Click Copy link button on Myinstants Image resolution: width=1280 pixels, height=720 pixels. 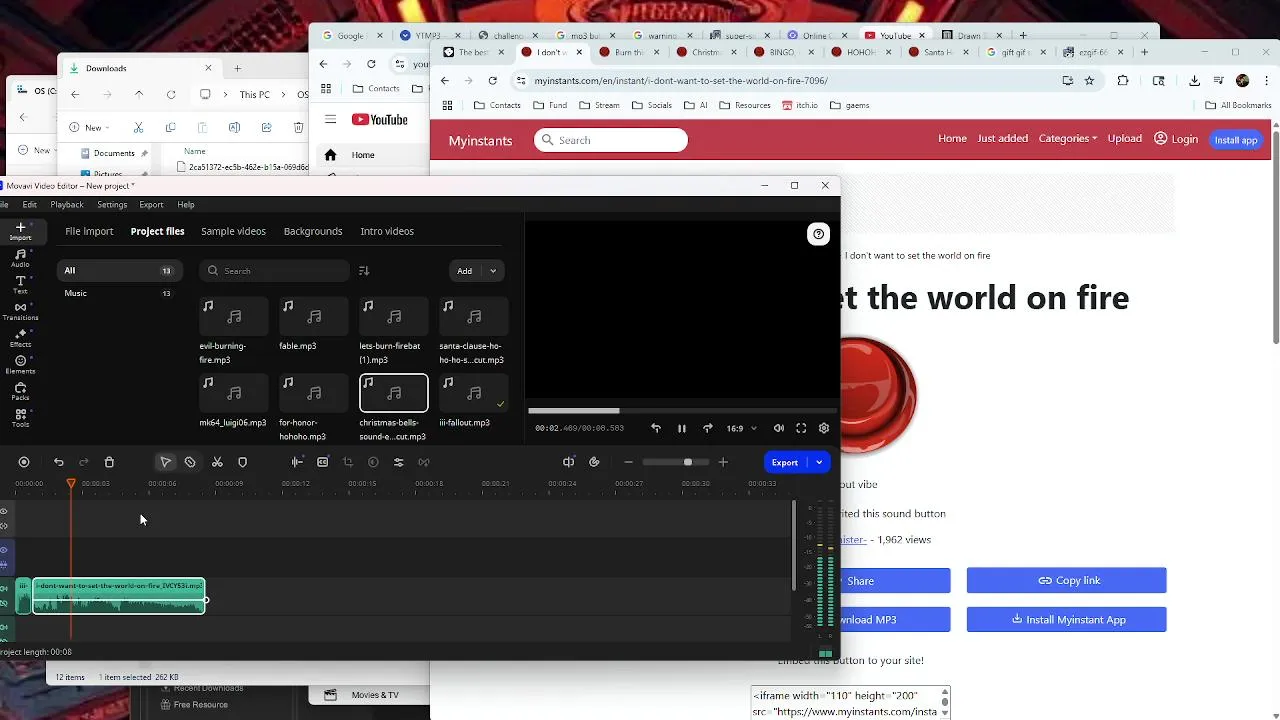pyautogui.click(x=1067, y=580)
